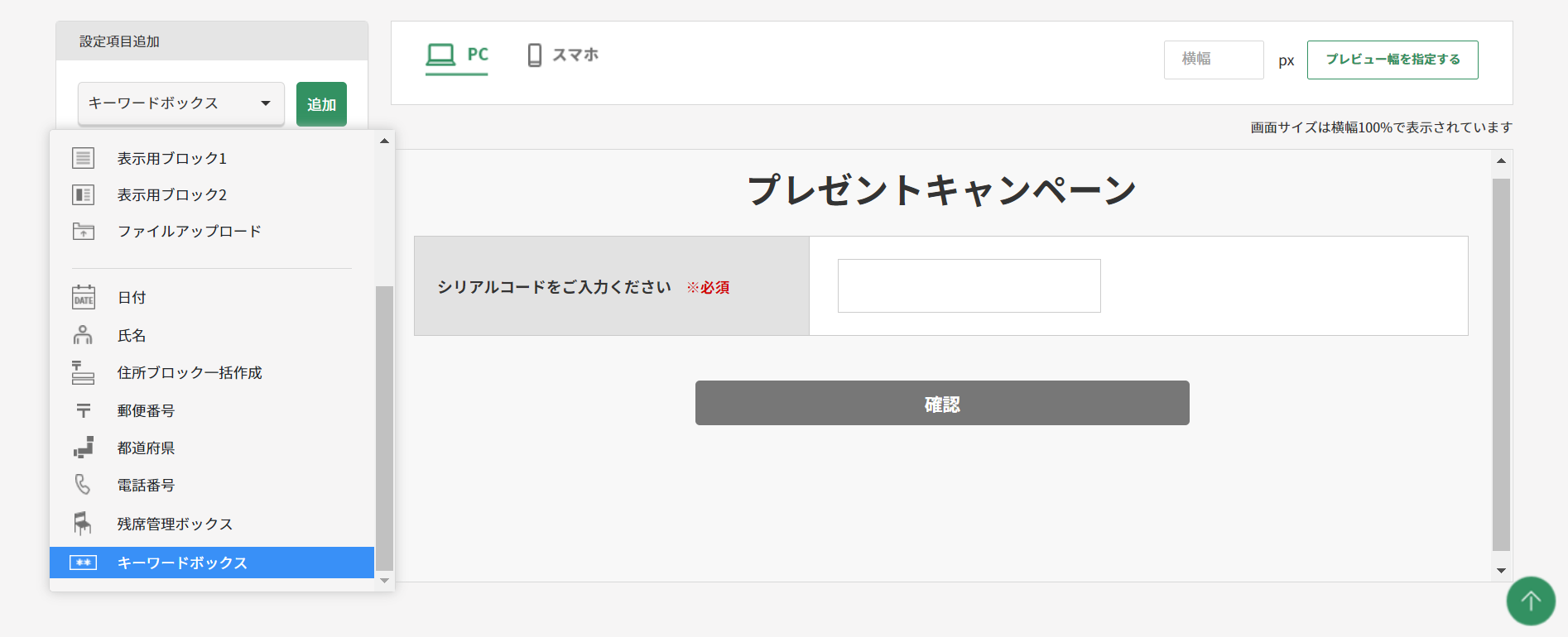Image resolution: width=1568 pixels, height=637 pixels.
Task: Click the シリアルコードをご入力ください label
Action: point(554,287)
